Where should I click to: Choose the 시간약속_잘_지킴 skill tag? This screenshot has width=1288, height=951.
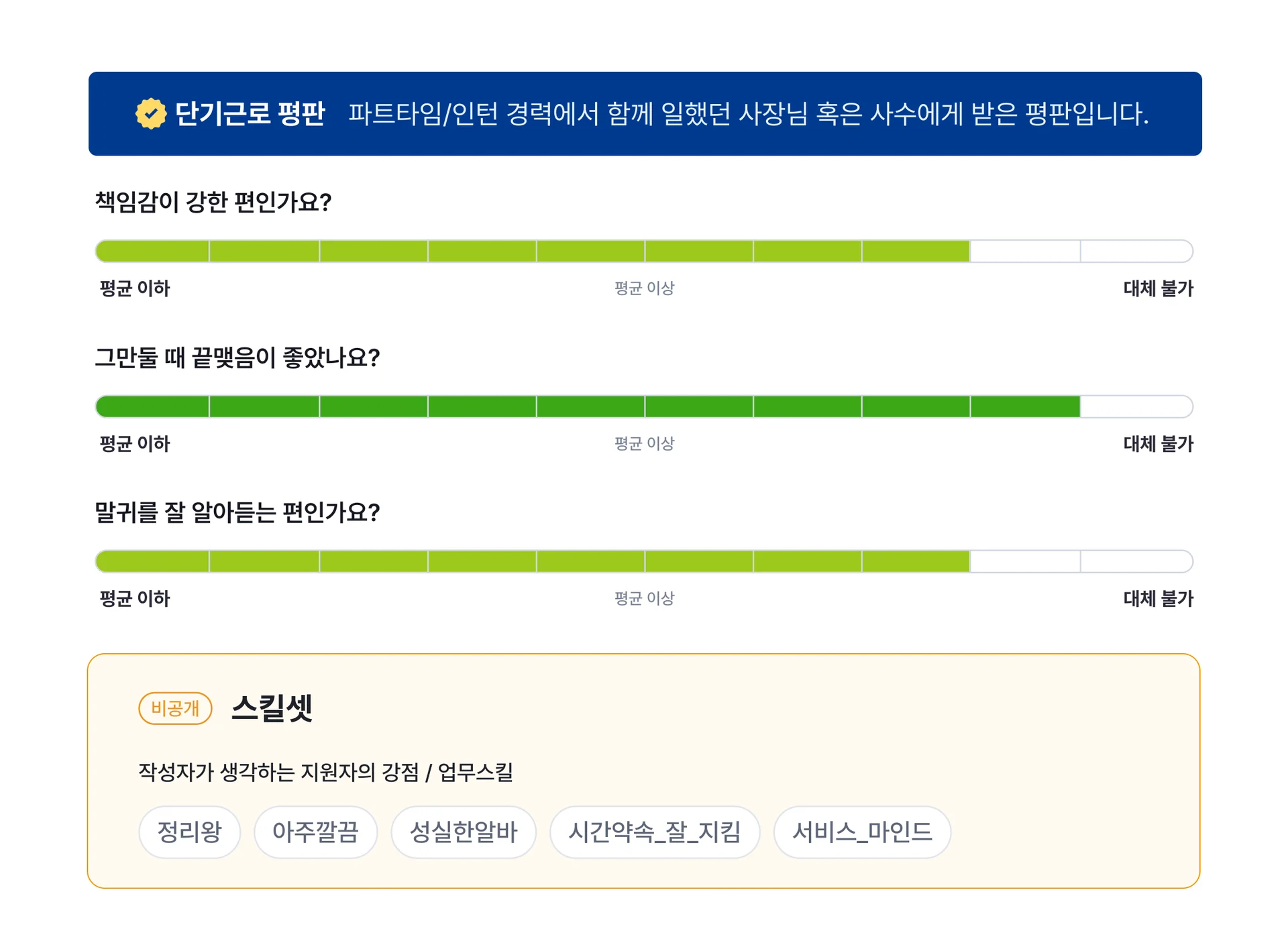[655, 833]
